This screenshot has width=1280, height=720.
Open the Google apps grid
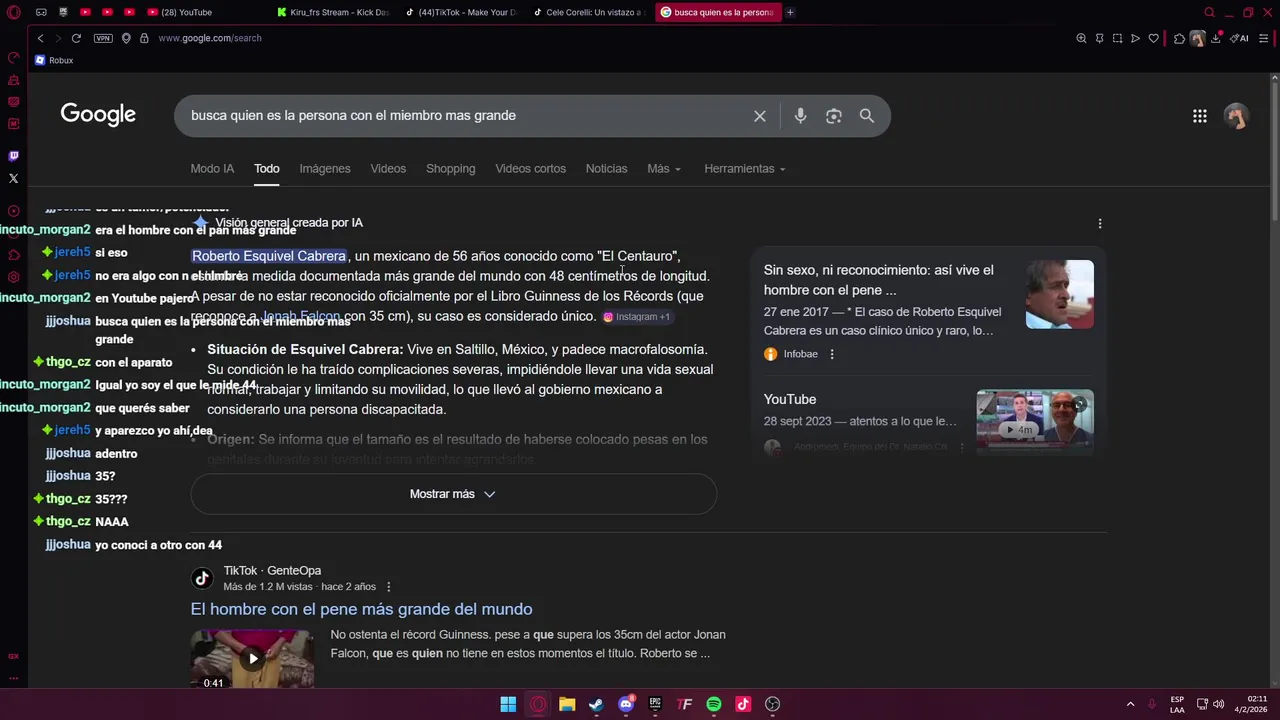1200,116
